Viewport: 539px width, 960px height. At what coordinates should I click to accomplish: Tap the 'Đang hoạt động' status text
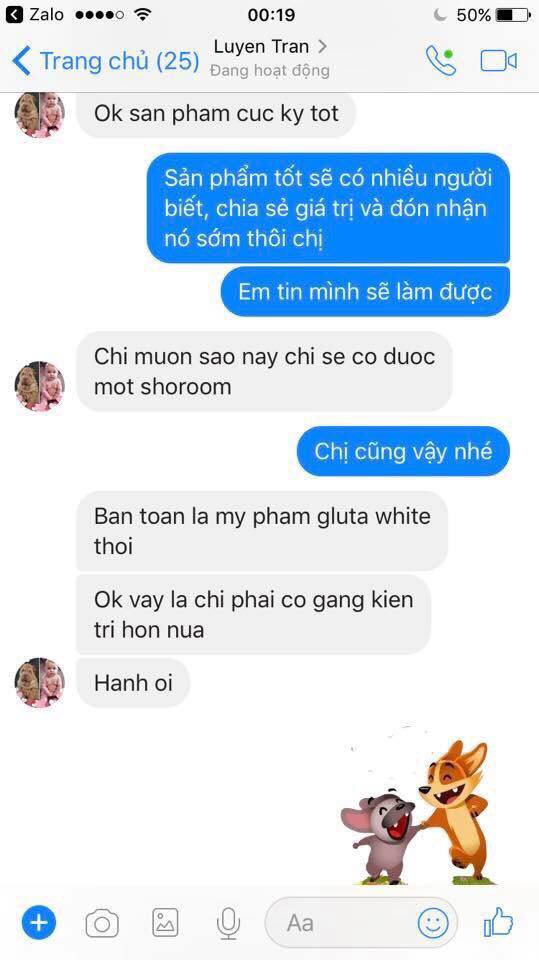pos(270,71)
